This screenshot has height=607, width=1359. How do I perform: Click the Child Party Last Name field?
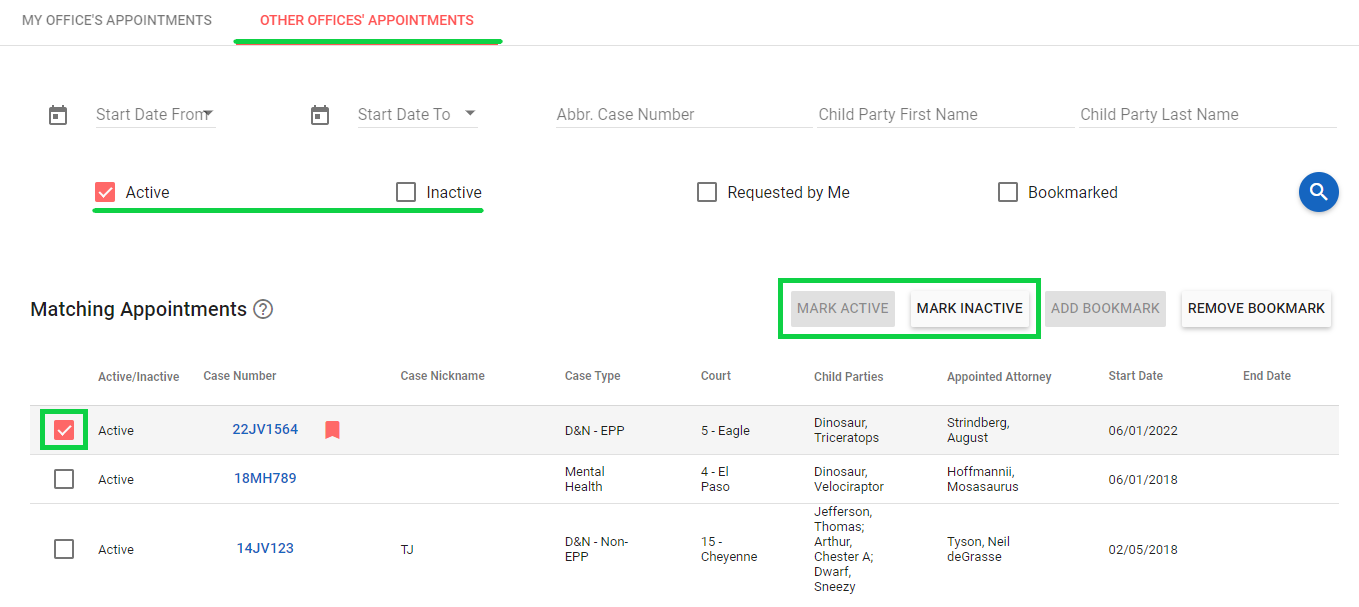point(1207,115)
